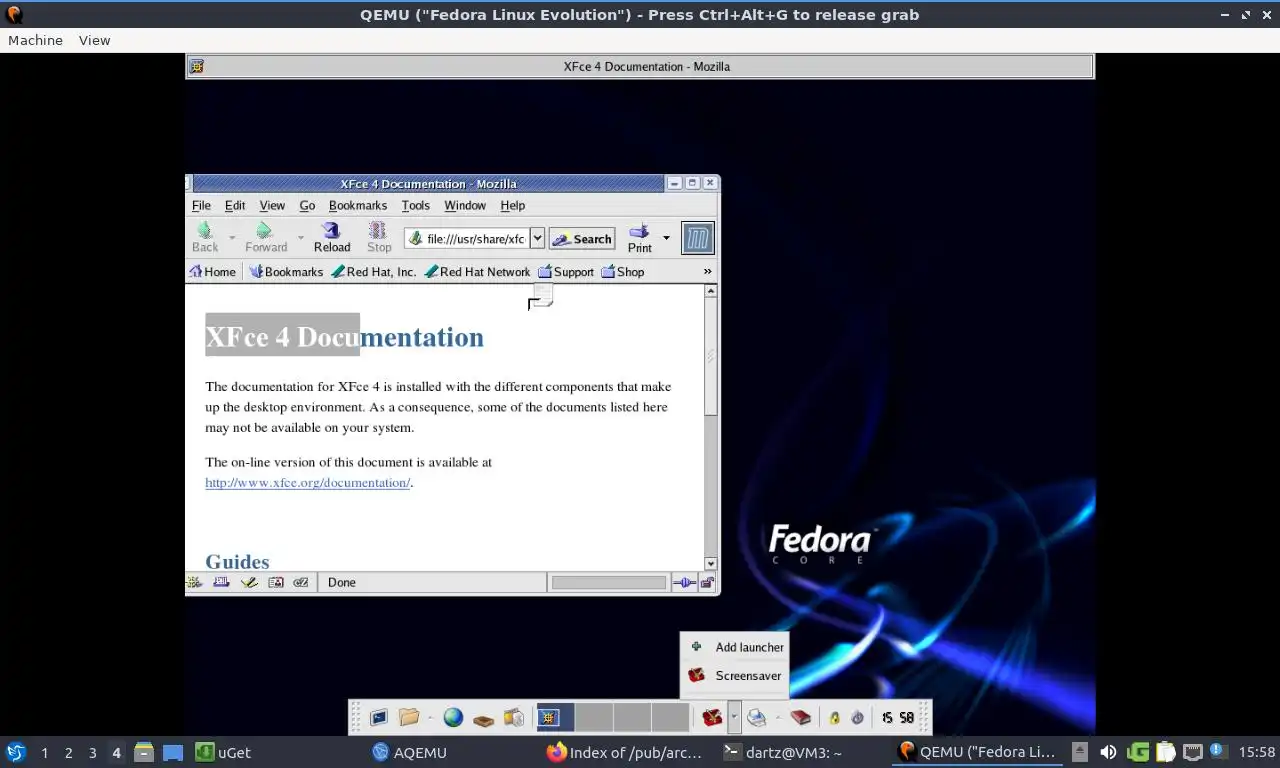Click the Support bookmark folder
This screenshot has width=1280, height=768.
[566, 272]
